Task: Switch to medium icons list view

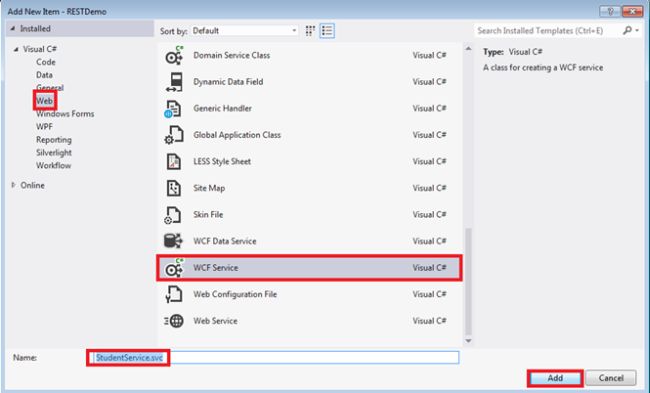Action: pos(327,31)
